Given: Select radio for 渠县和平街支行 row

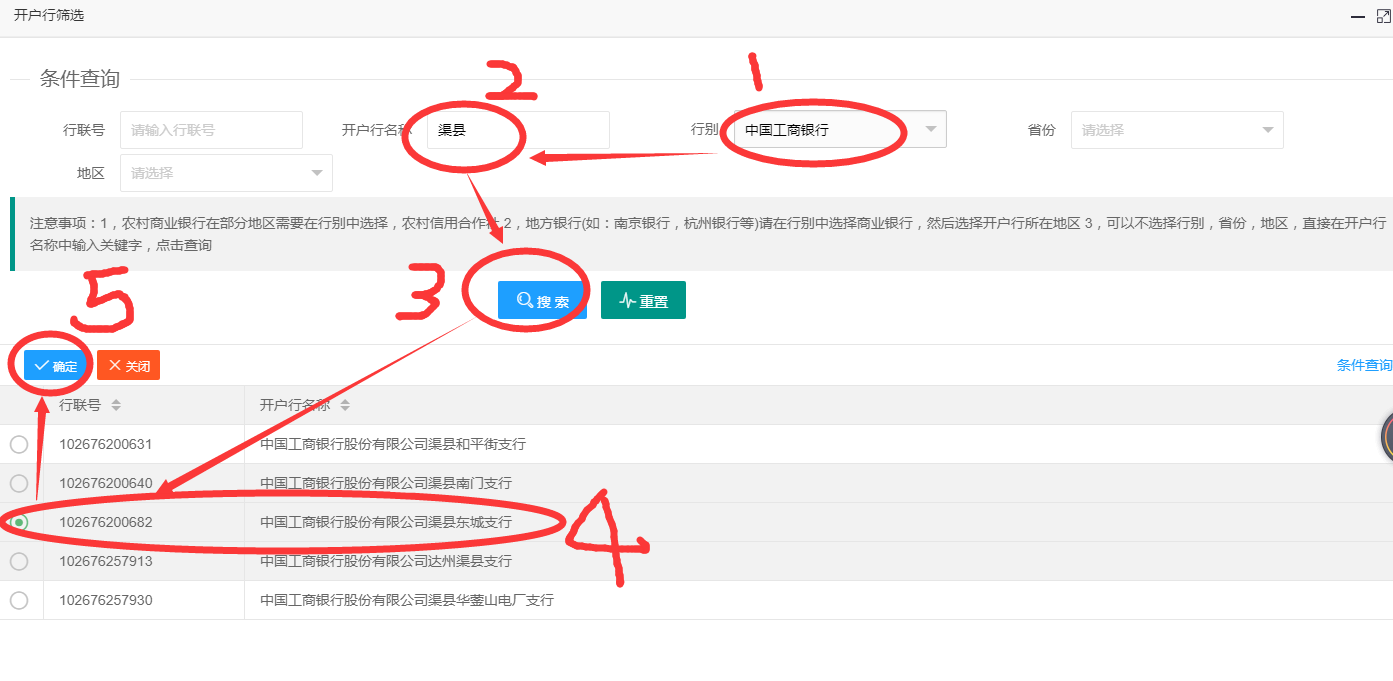Looking at the screenshot, I should pos(19,444).
